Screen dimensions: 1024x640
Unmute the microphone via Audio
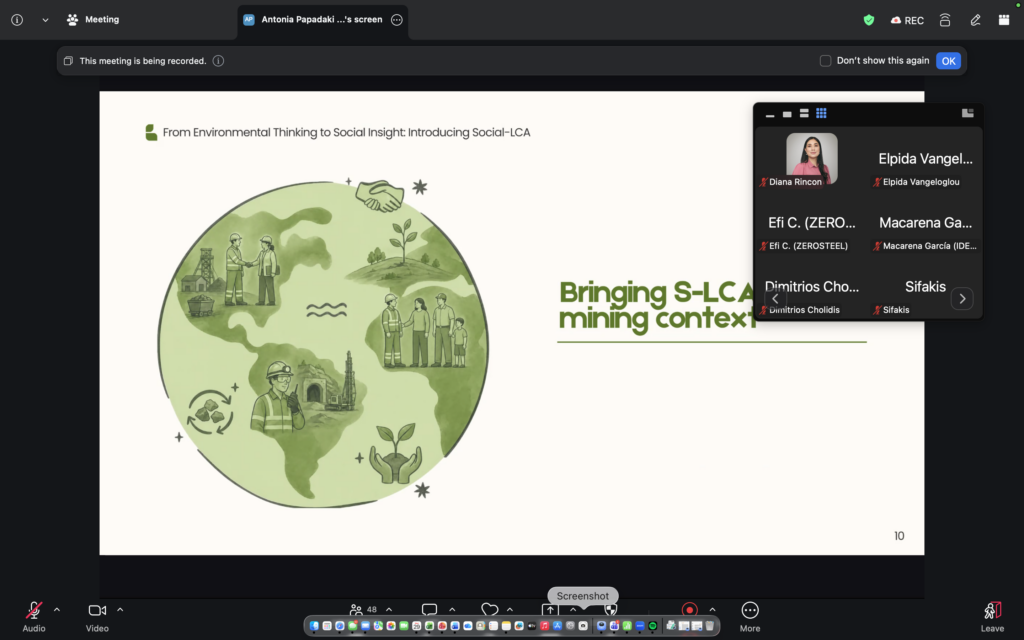[x=34, y=616]
